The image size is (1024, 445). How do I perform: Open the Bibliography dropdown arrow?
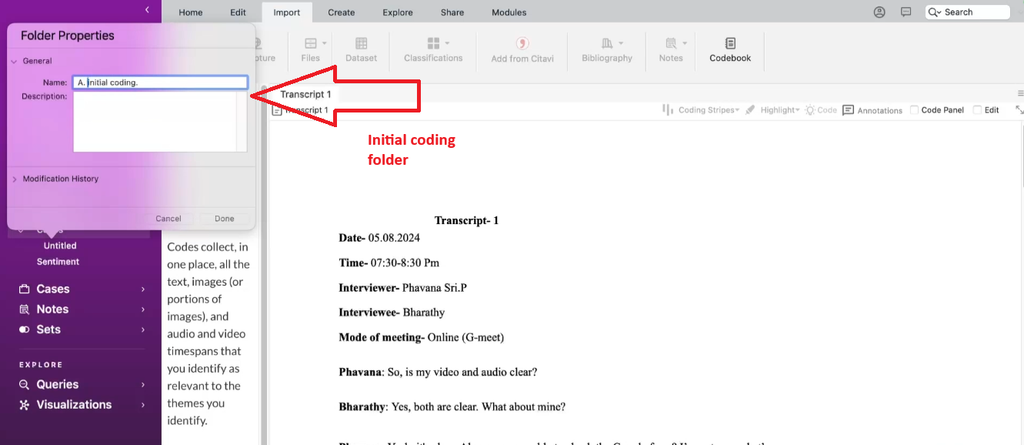(x=621, y=43)
